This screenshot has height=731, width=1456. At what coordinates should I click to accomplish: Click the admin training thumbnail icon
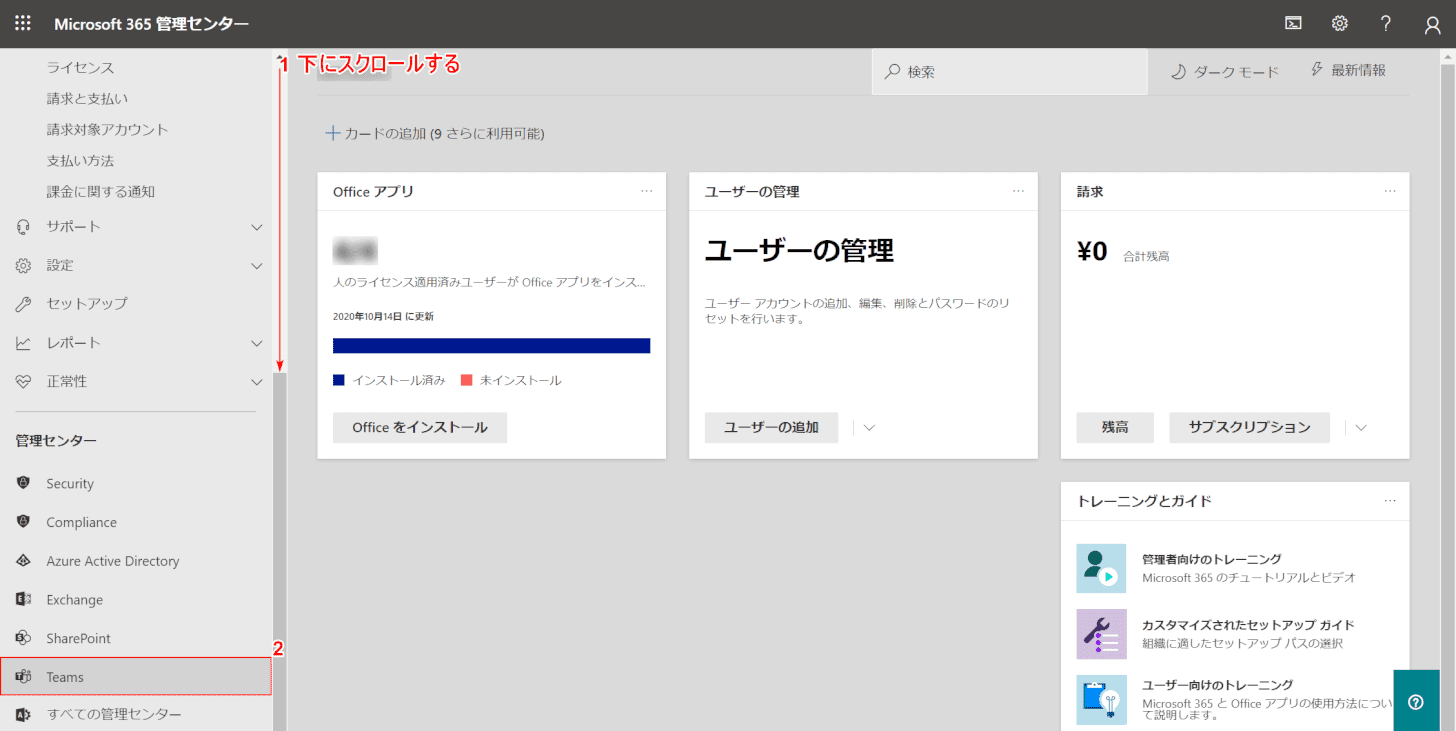[x=1101, y=569]
